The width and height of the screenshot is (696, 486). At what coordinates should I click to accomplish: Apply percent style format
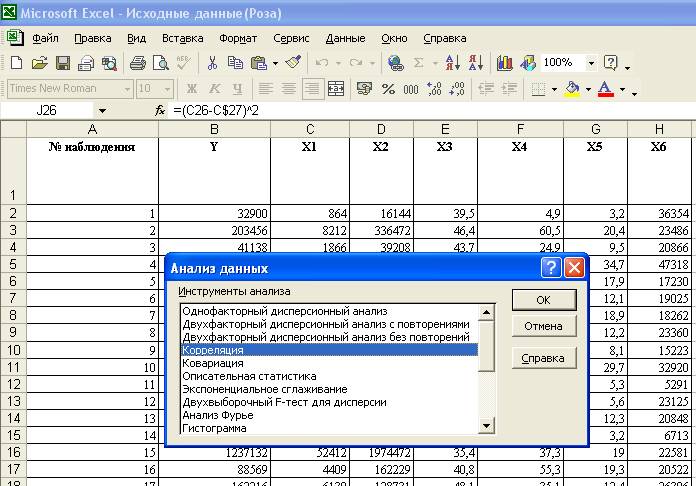point(388,89)
